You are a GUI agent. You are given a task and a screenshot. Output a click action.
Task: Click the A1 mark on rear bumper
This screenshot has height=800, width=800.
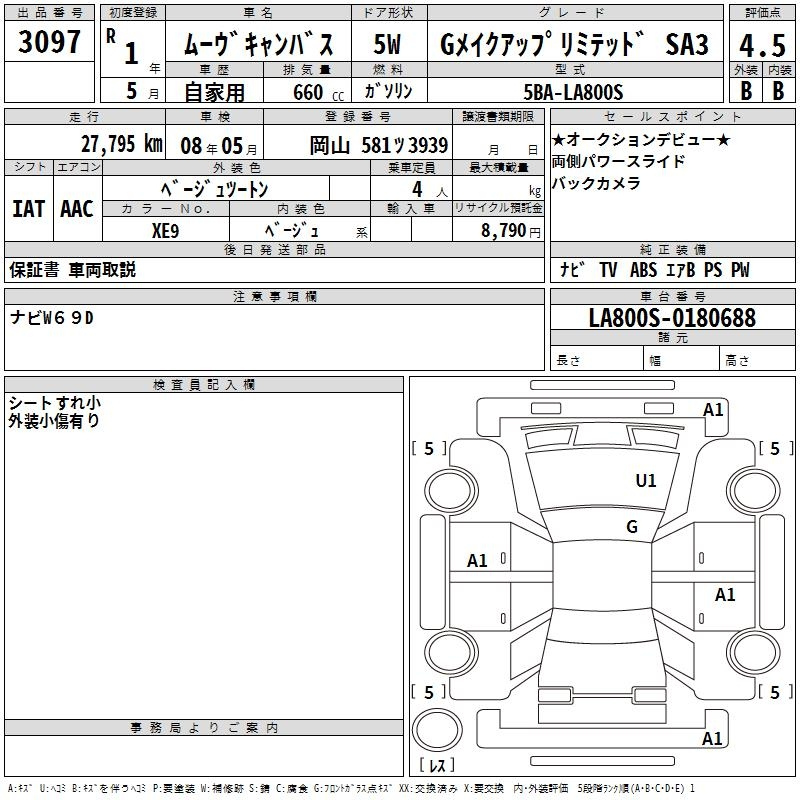(712, 739)
